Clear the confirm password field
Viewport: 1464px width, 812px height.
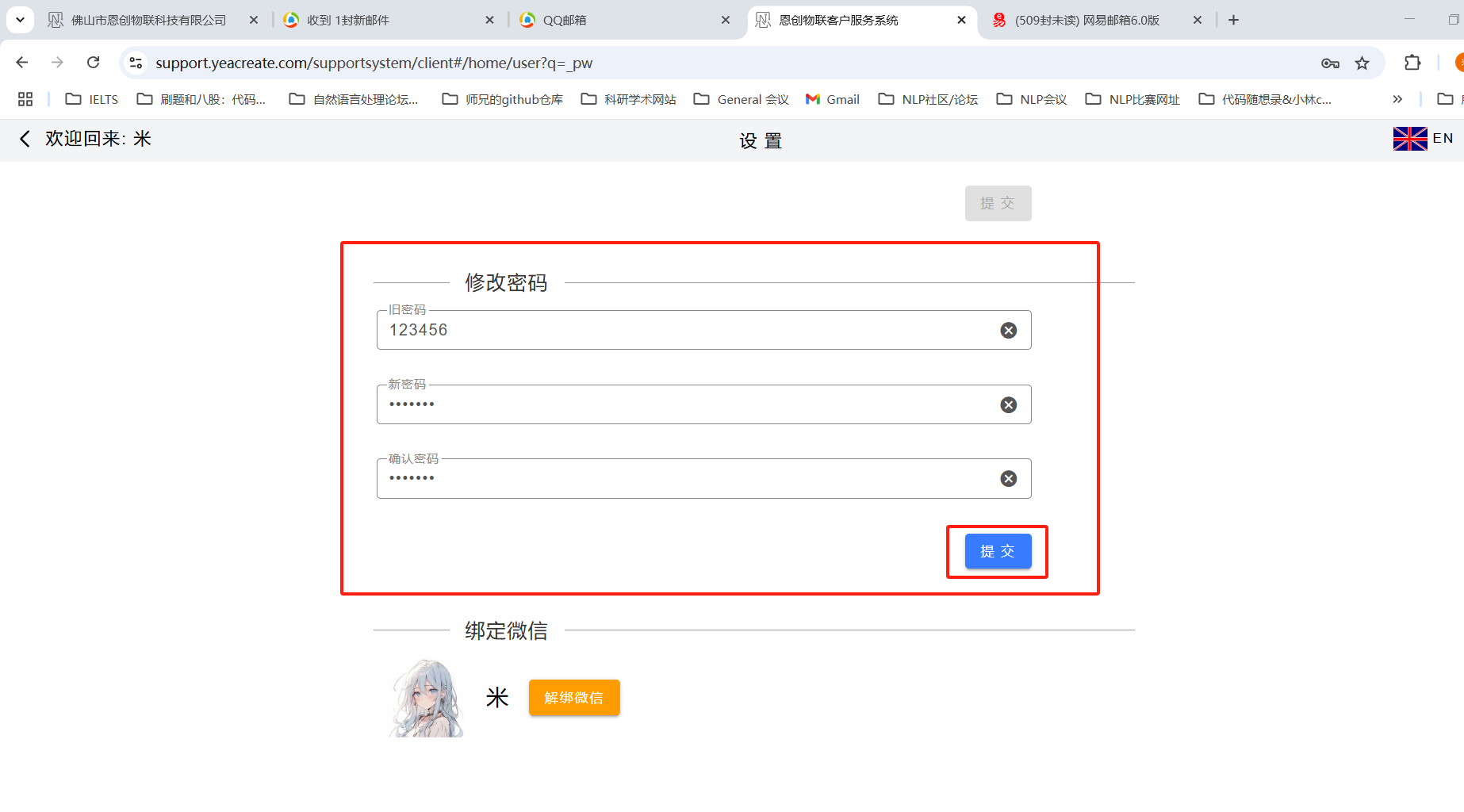1008,479
